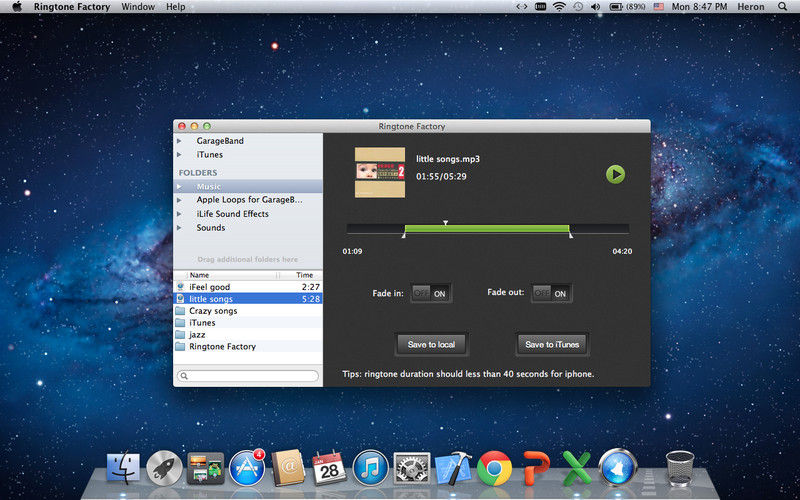Open the Apple menu
Screen dimensions: 800x500
(x=17, y=7)
